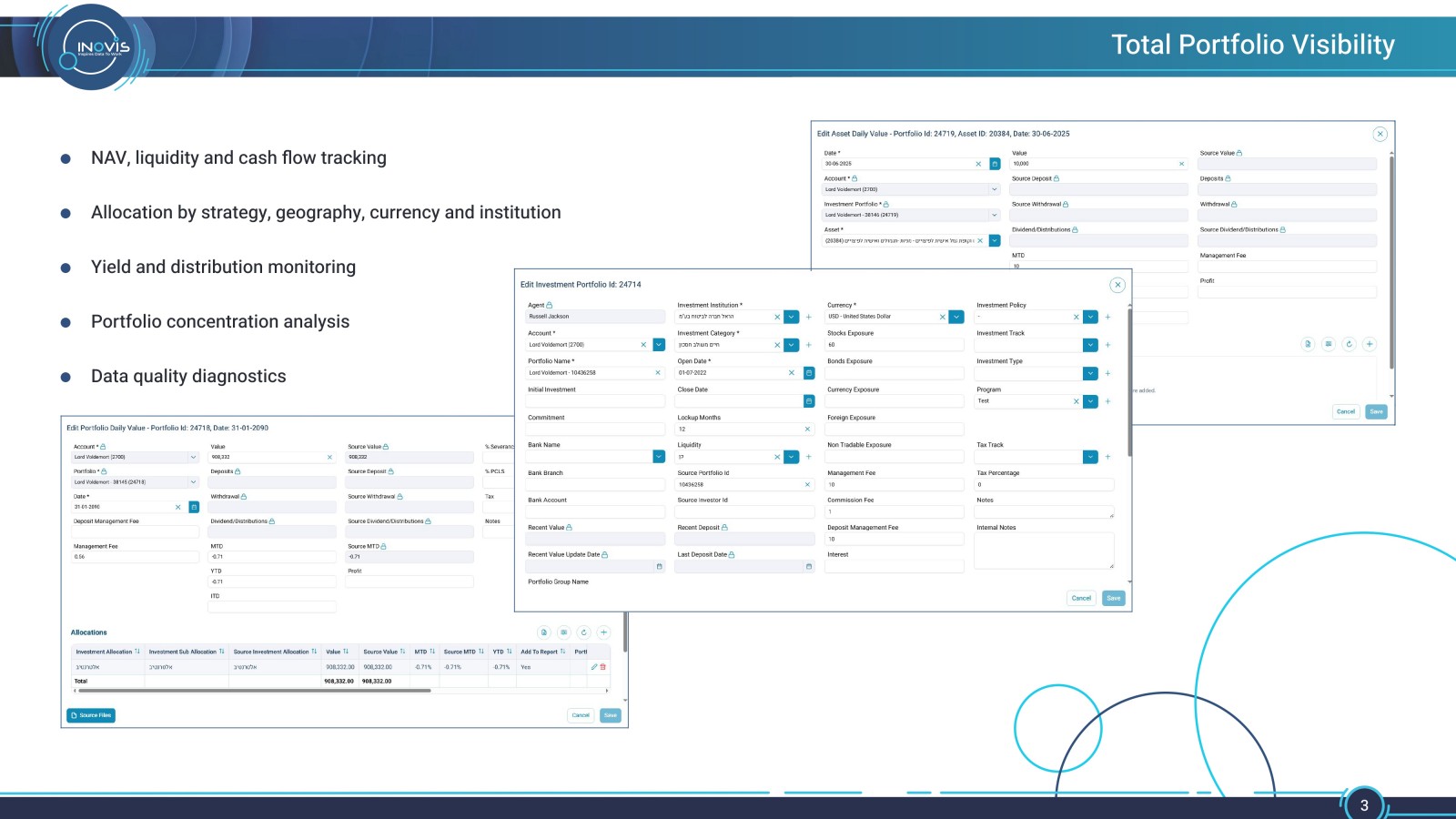
Task: Sort by Investment Allocation column
Action: coord(137,652)
